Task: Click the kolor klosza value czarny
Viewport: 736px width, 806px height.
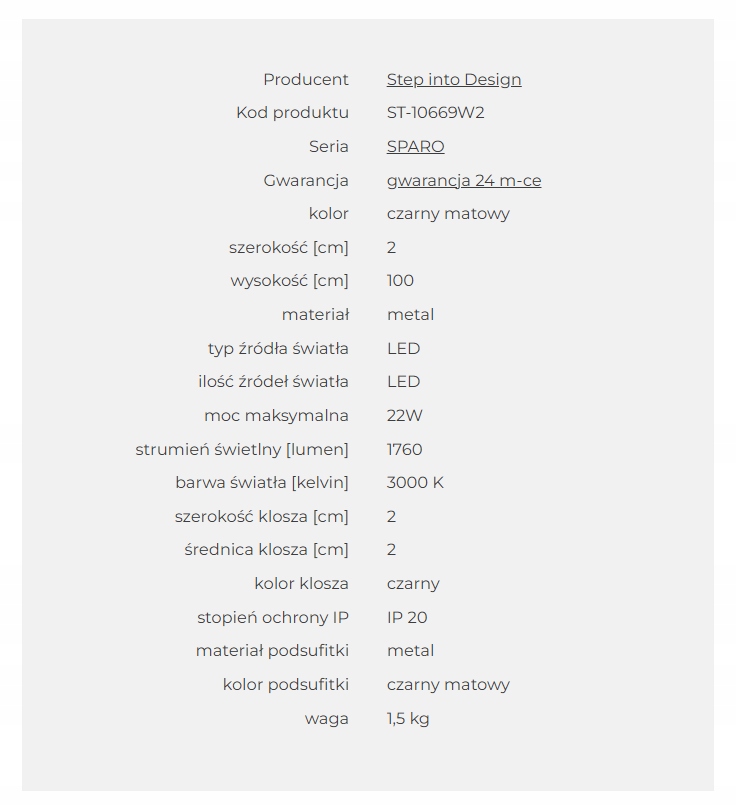Action: (413, 584)
